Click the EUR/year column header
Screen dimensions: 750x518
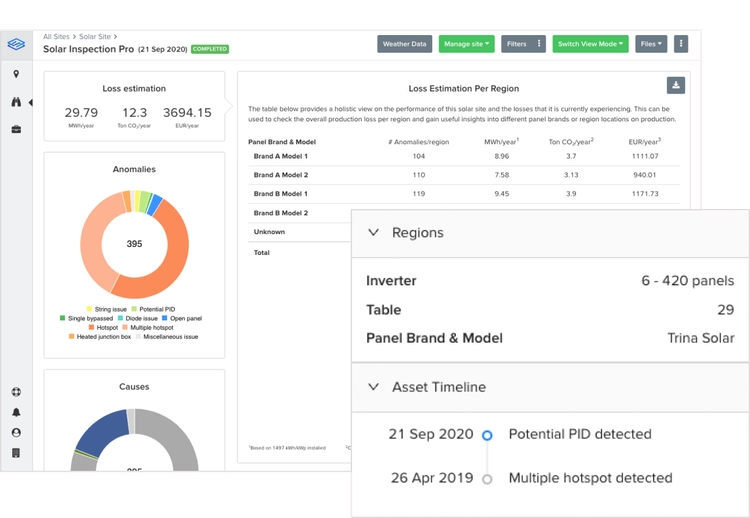click(644, 142)
